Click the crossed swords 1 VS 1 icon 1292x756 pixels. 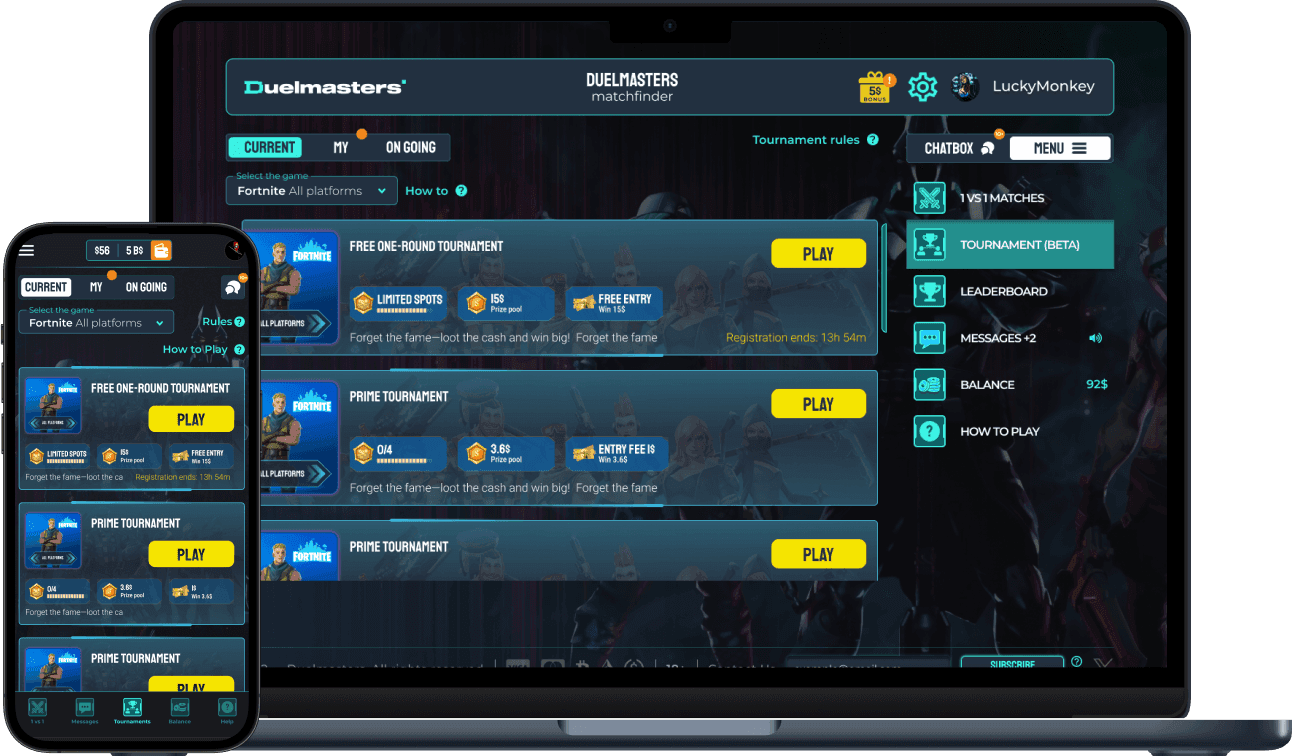[x=930, y=198]
